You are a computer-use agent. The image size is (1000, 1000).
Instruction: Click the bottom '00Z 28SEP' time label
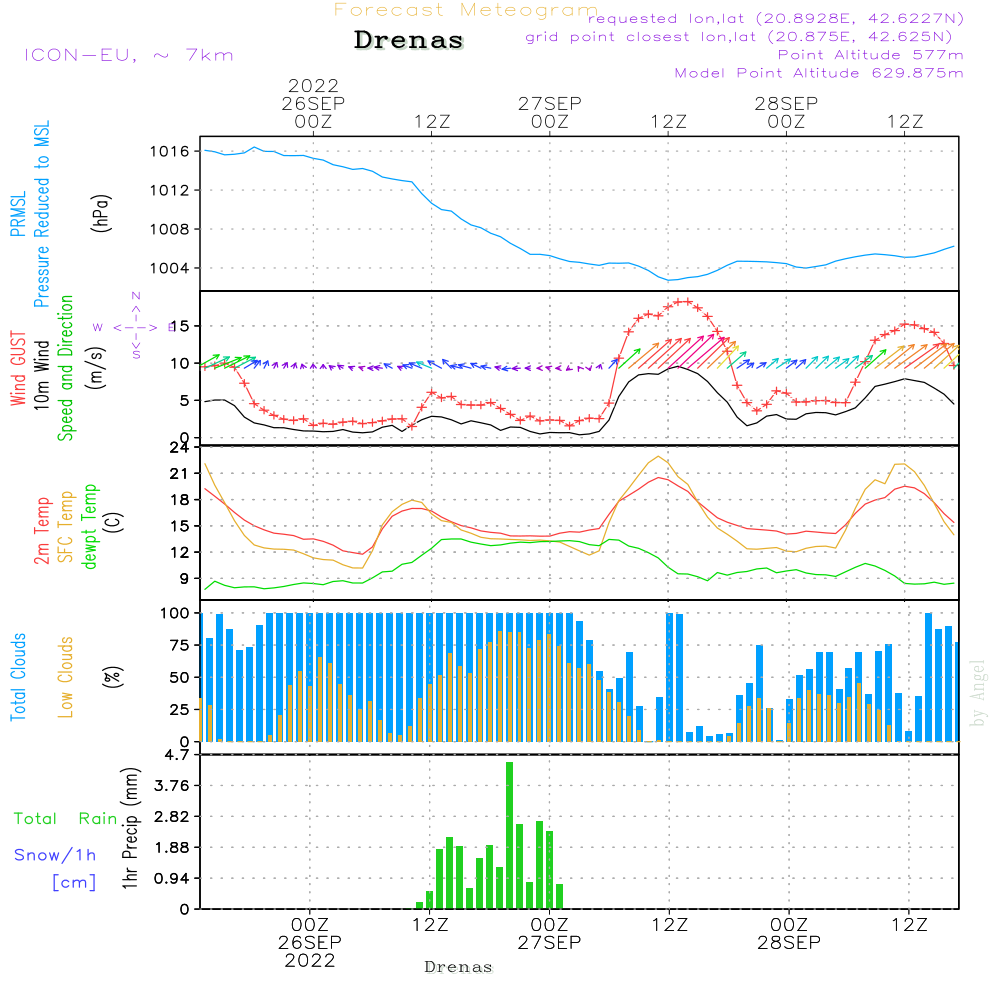(789, 934)
